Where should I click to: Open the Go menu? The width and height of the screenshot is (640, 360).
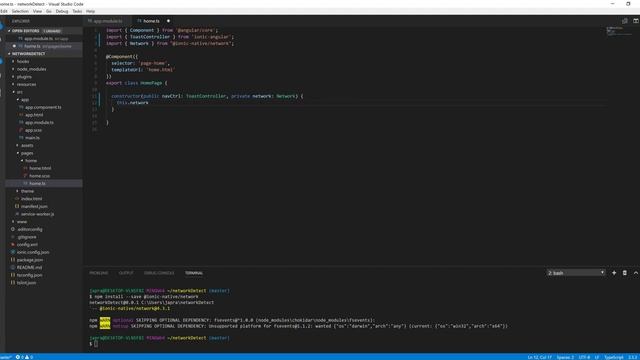click(x=49, y=11)
